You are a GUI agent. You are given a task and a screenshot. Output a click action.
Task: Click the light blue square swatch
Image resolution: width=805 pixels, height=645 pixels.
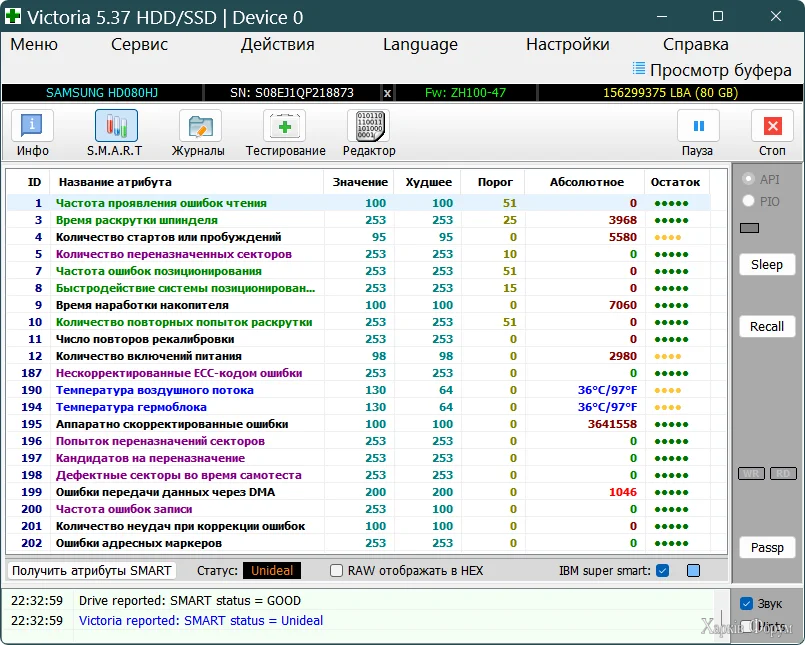[x=693, y=571]
